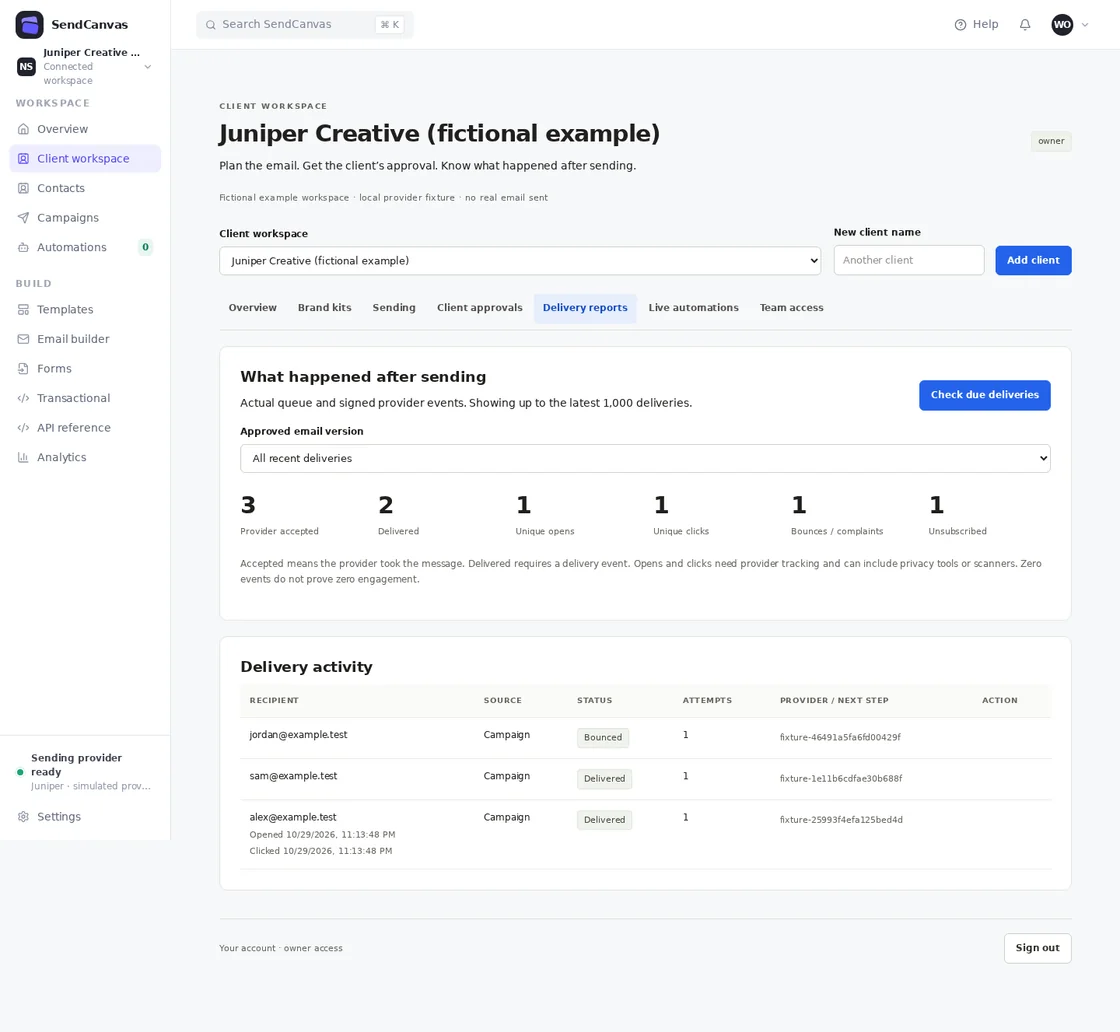Click provider ID fixture-1e11b6cdfae30b688f

pos(841,779)
